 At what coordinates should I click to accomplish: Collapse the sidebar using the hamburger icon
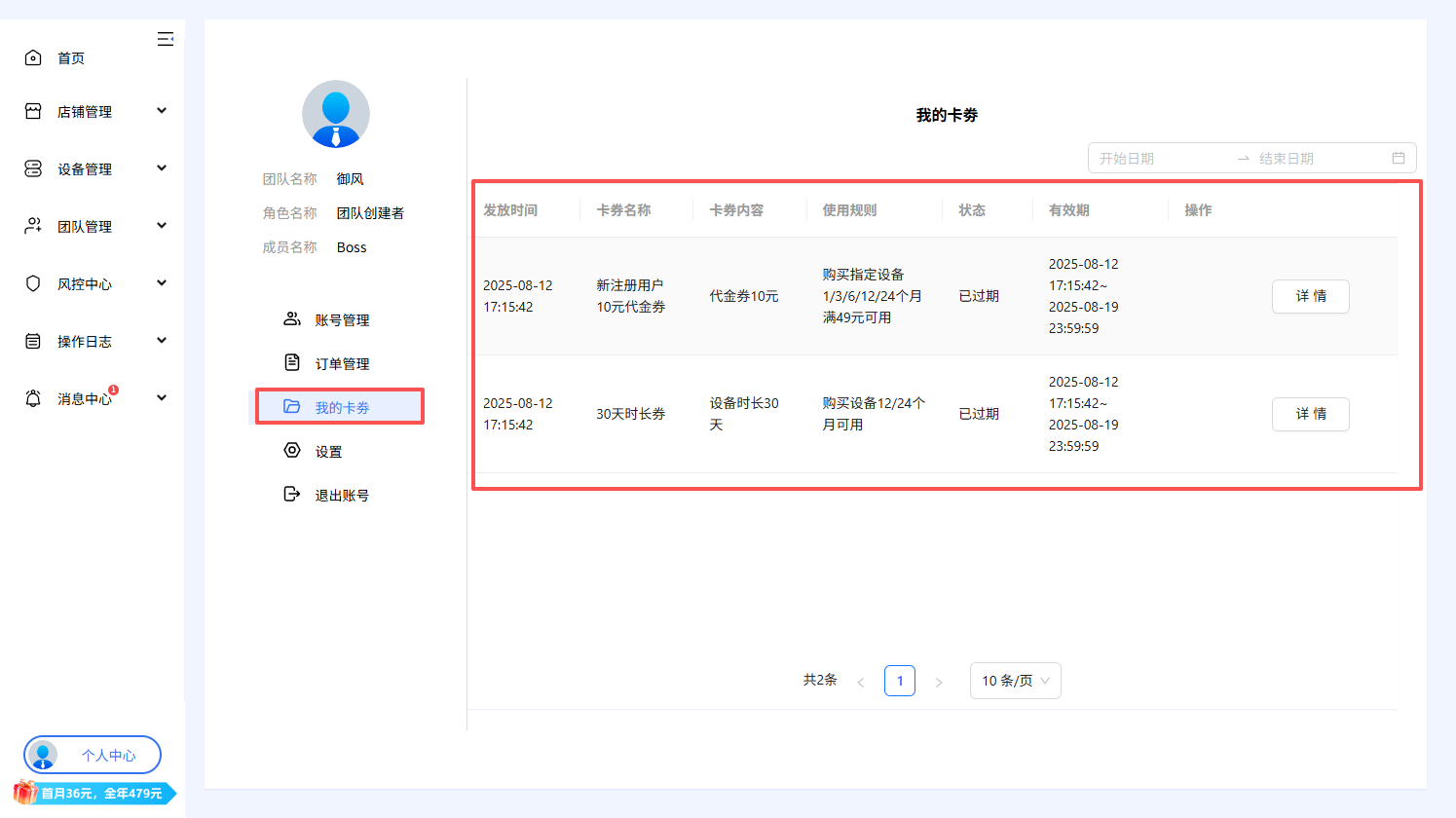click(x=166, y=39)
